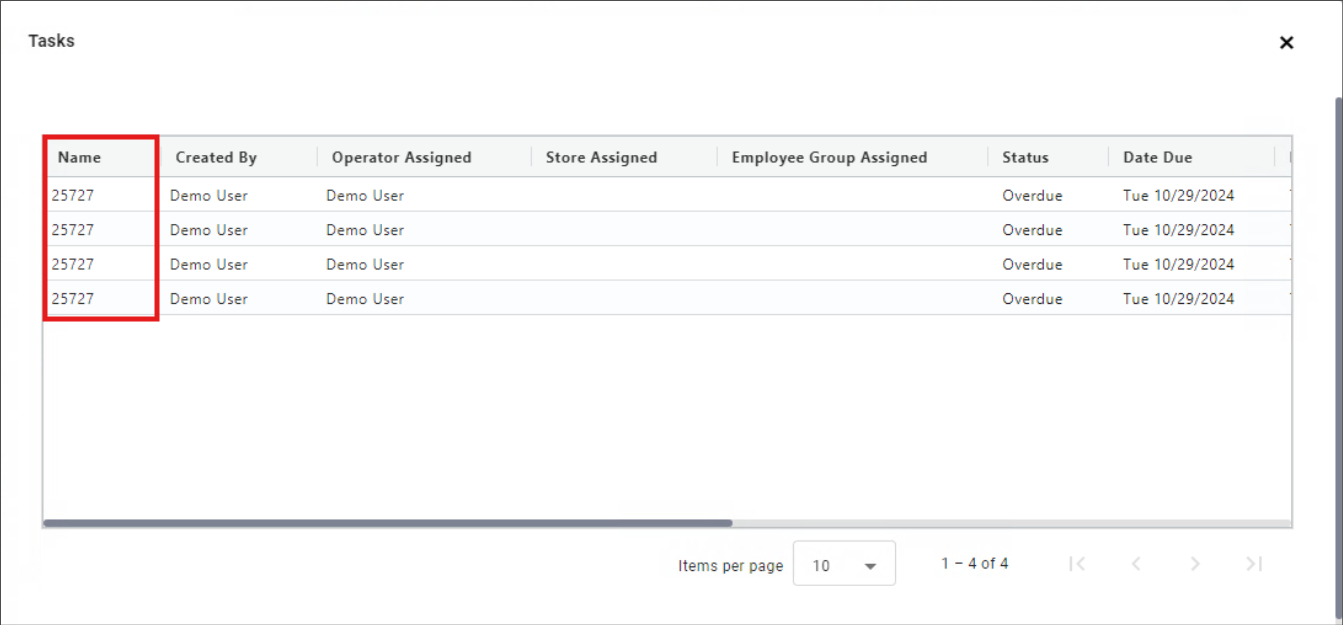
Task: Close the Tasks dialog with the X icon
Action: pyautogui.click(x=1286, y=42)
